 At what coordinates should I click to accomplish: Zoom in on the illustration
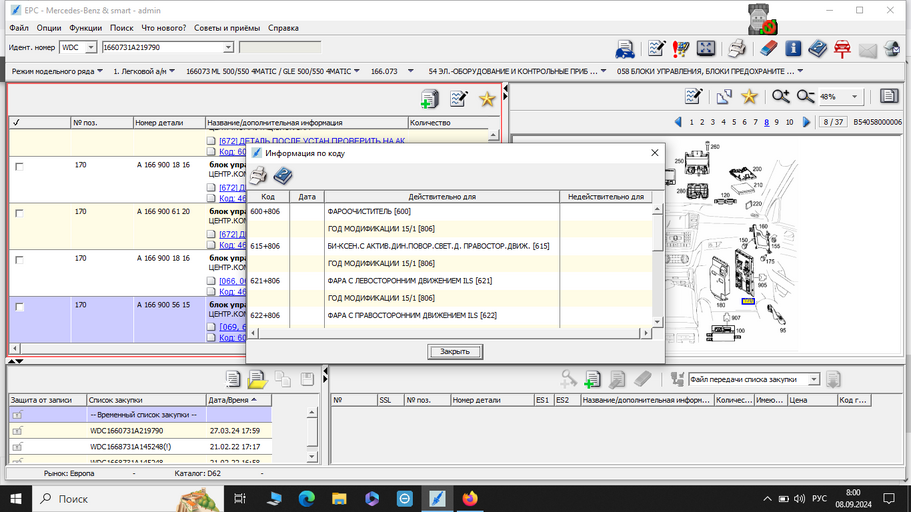[780, 96]
